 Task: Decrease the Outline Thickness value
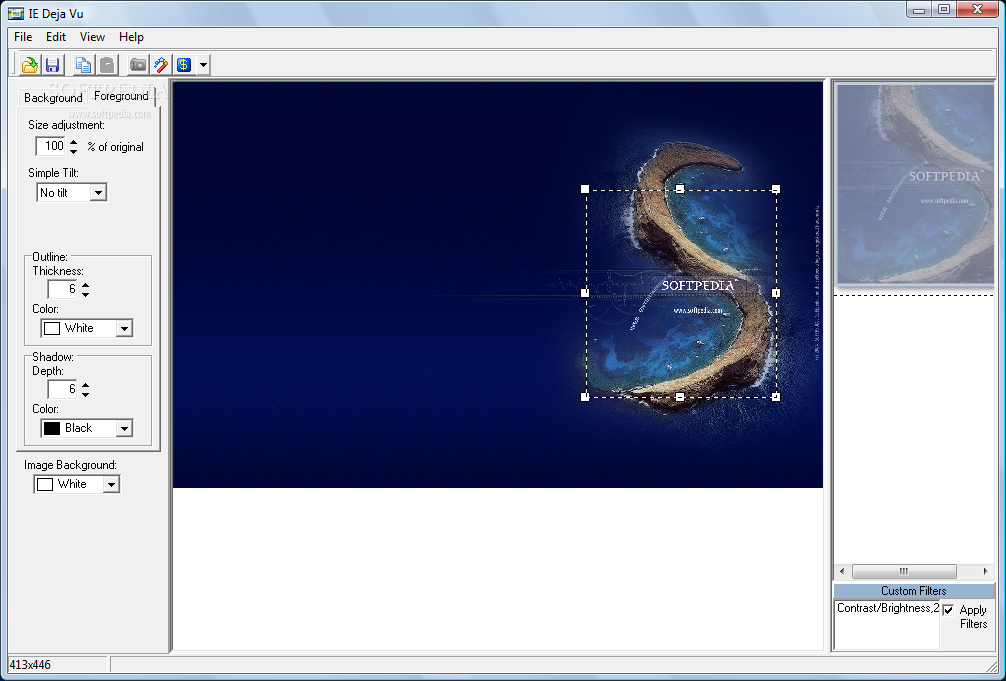click(x=85, y=294)
